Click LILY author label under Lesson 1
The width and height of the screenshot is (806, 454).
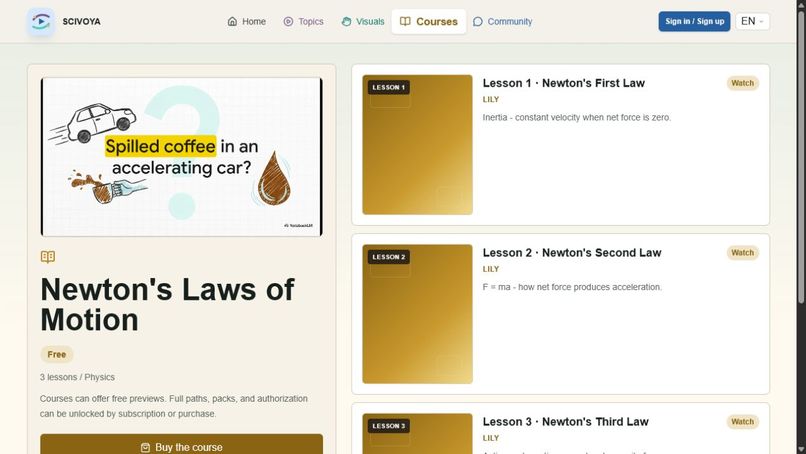coord(490,100)
